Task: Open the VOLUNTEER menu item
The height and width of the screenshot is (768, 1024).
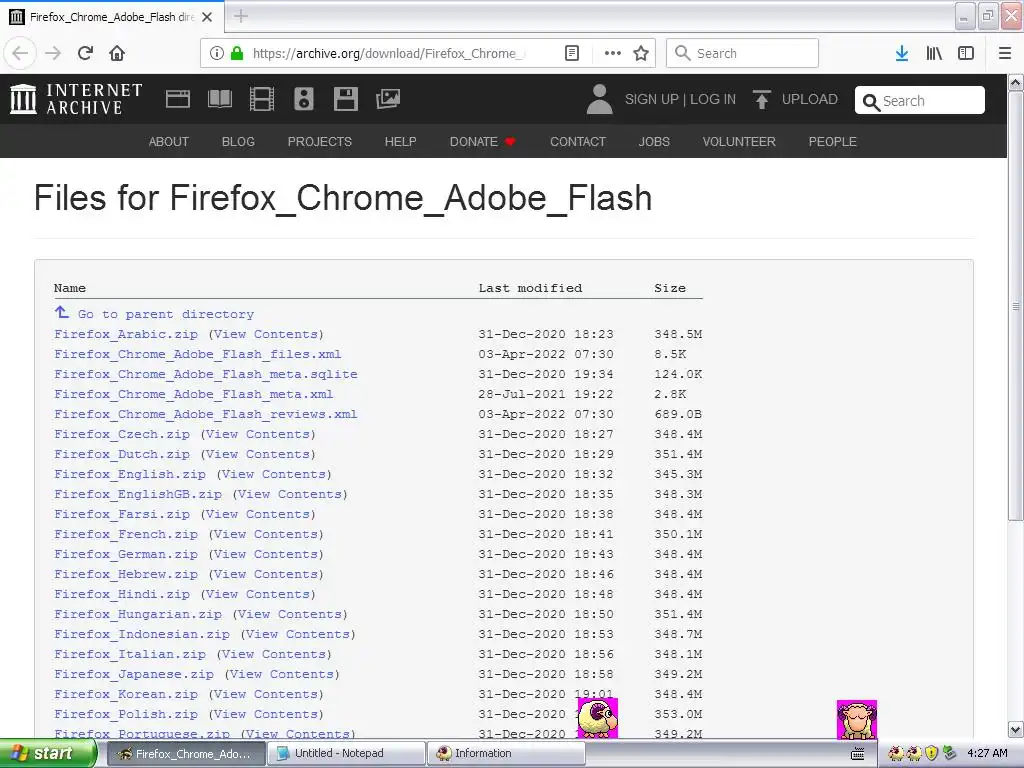Action: coord(739,142)
